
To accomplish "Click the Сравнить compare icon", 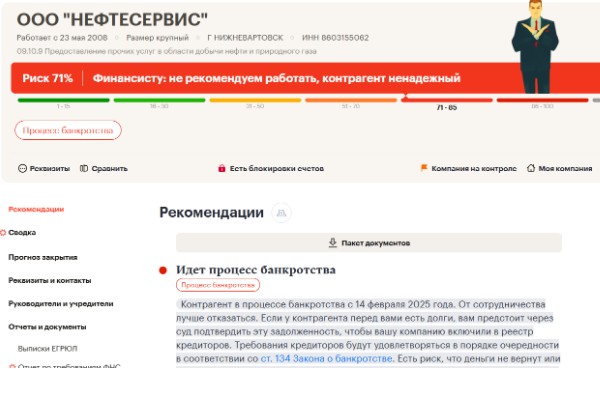I will click(x=84, y=168).
